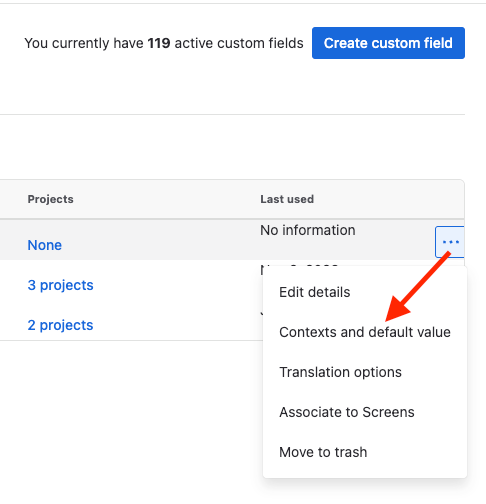Image resolution: width=486 pixels, height=504 pixels.
Task: Open the 3 projects link
Action: point(60,285)
